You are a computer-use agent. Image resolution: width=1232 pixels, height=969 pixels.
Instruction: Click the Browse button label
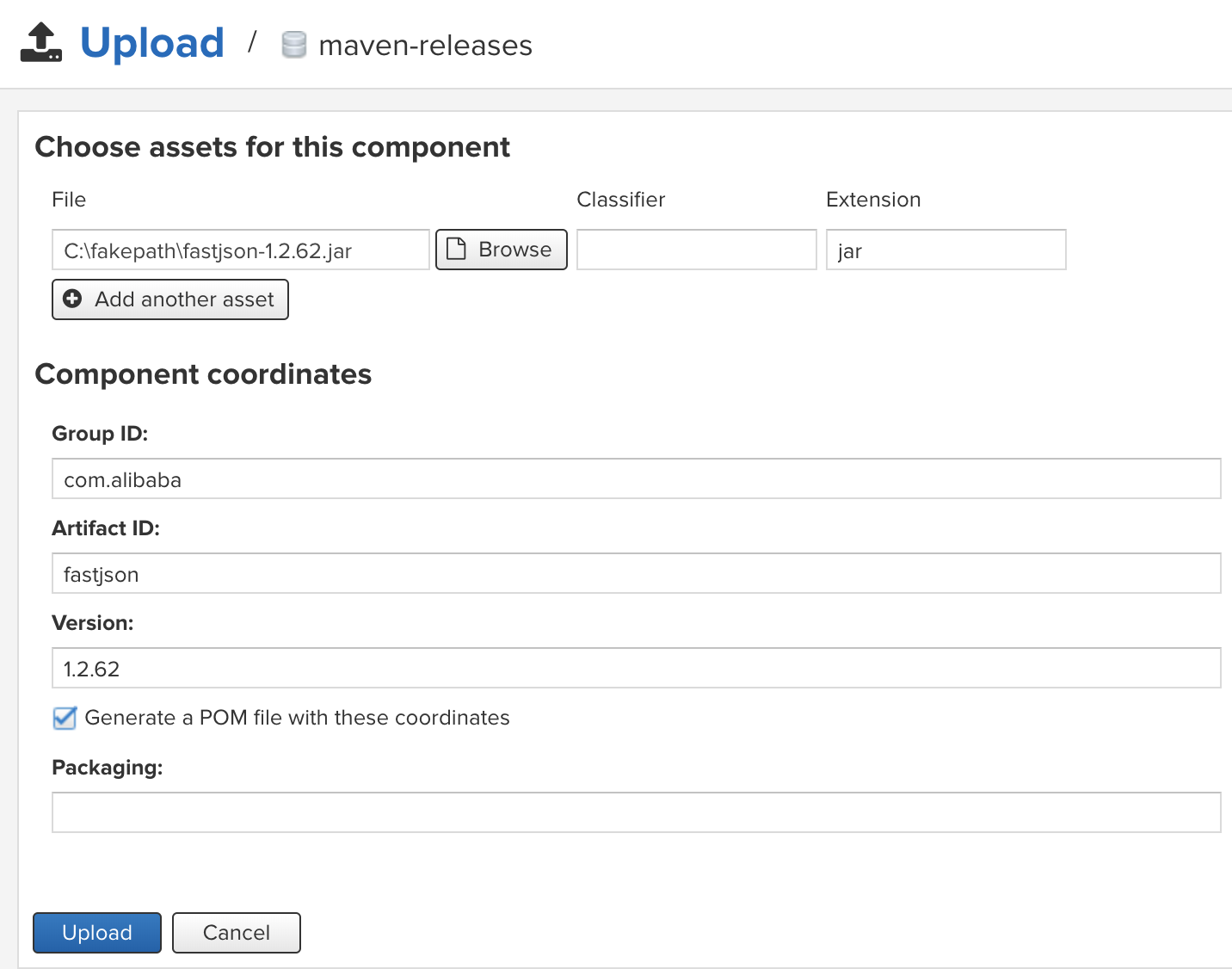pos(514,250)
